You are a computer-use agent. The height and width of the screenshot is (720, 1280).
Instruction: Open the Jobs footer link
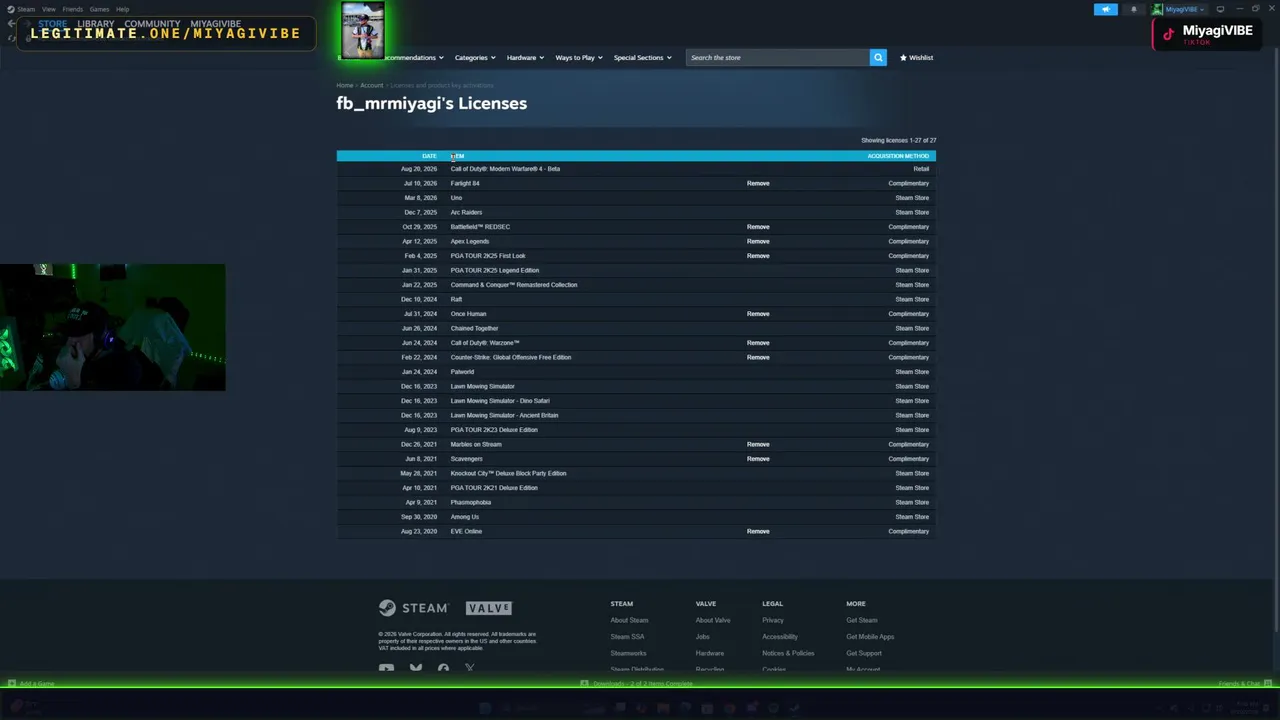(x=702, y=637)
